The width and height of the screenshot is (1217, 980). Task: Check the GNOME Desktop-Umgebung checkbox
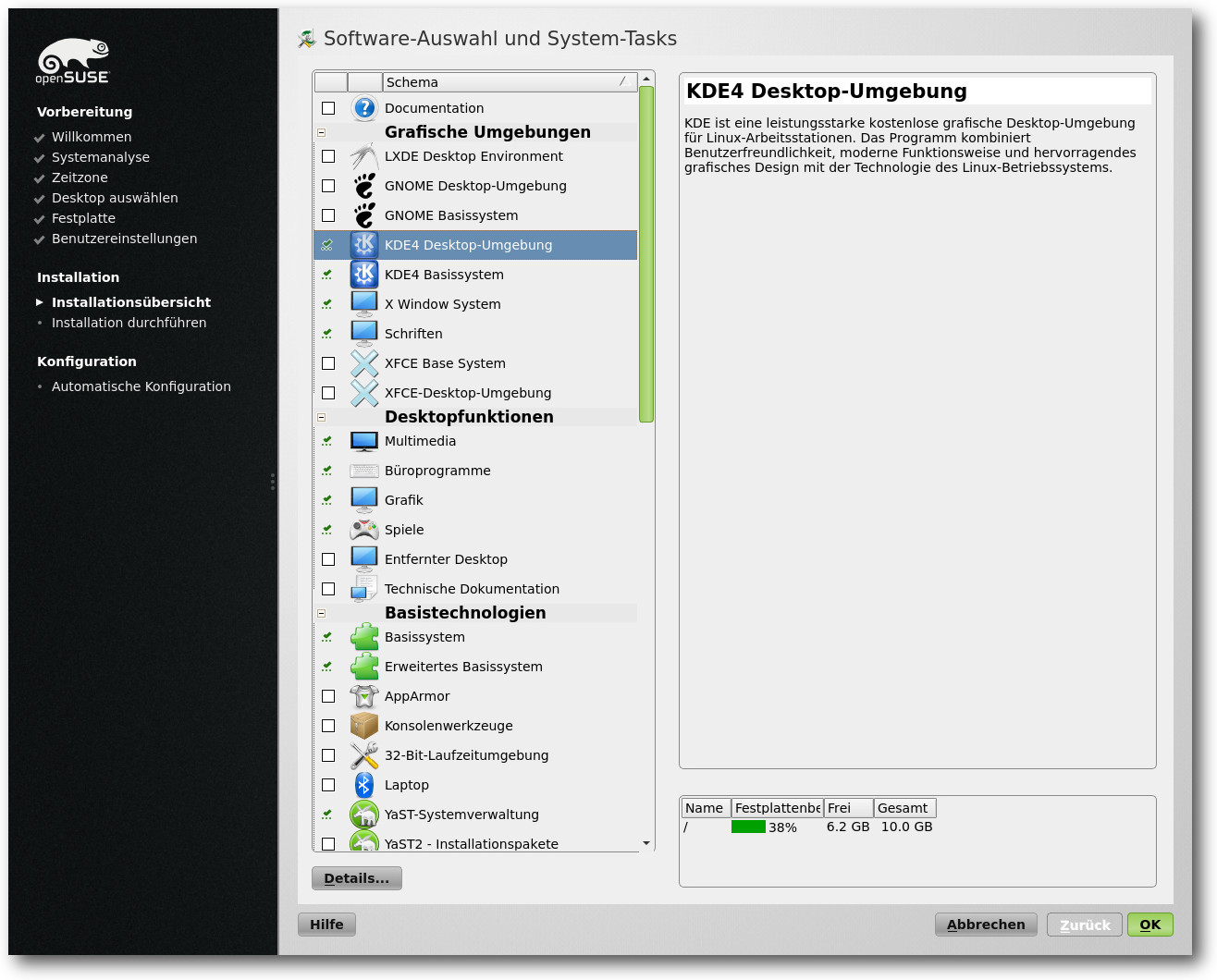pos(328,186)
